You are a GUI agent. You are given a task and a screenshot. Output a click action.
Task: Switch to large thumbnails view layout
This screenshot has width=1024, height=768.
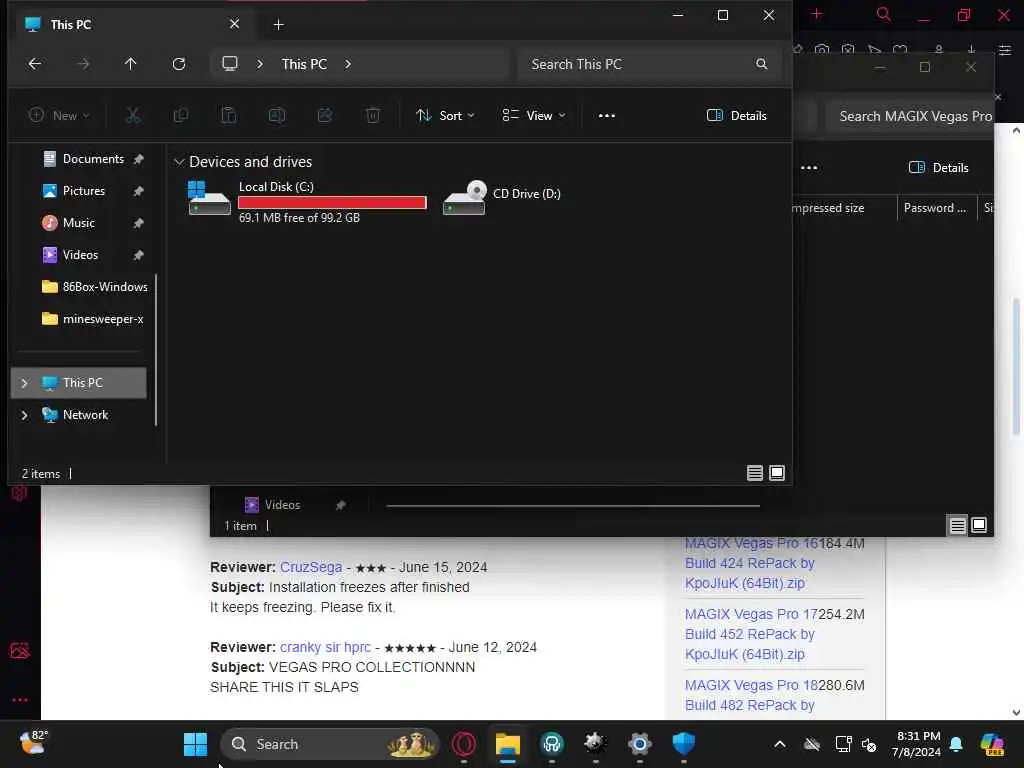777,473
